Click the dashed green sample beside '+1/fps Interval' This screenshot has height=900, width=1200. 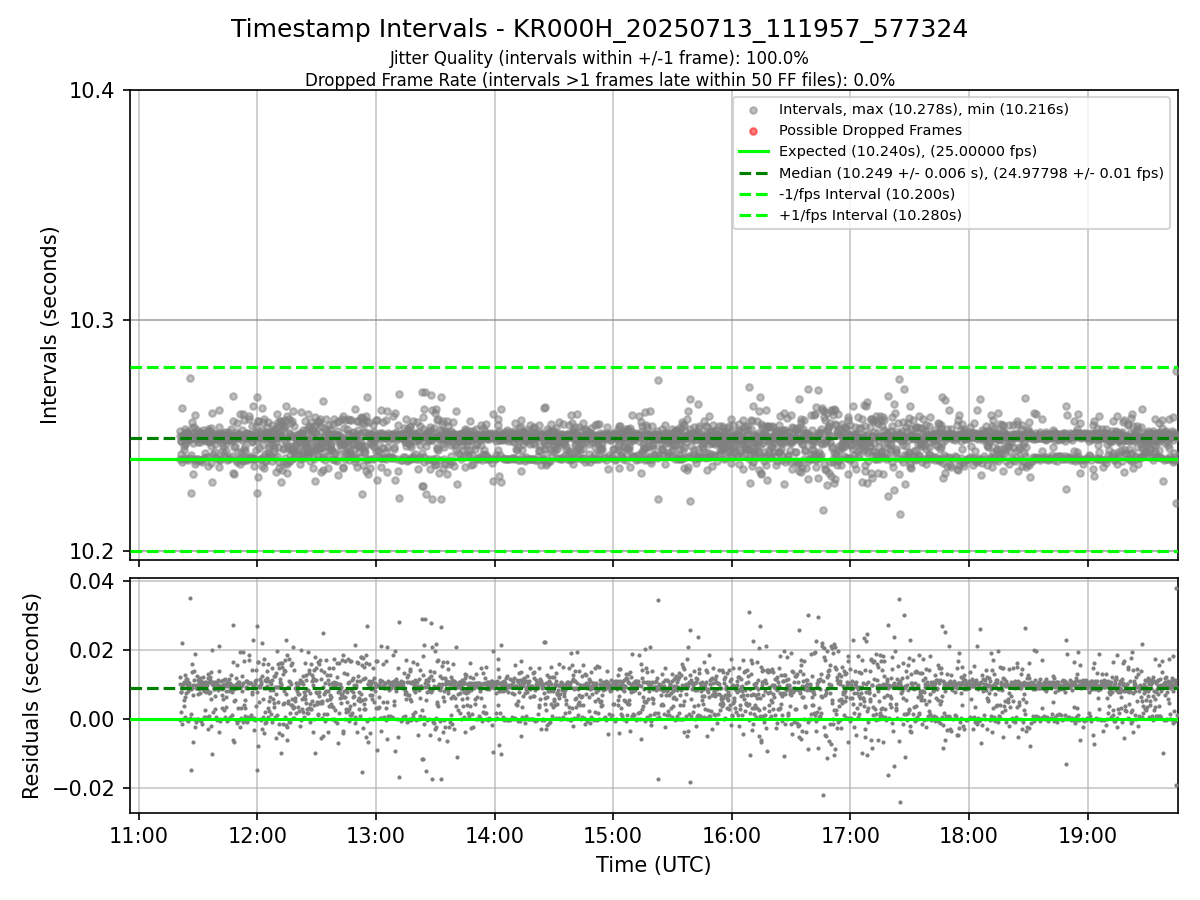(x=754, y=215)
